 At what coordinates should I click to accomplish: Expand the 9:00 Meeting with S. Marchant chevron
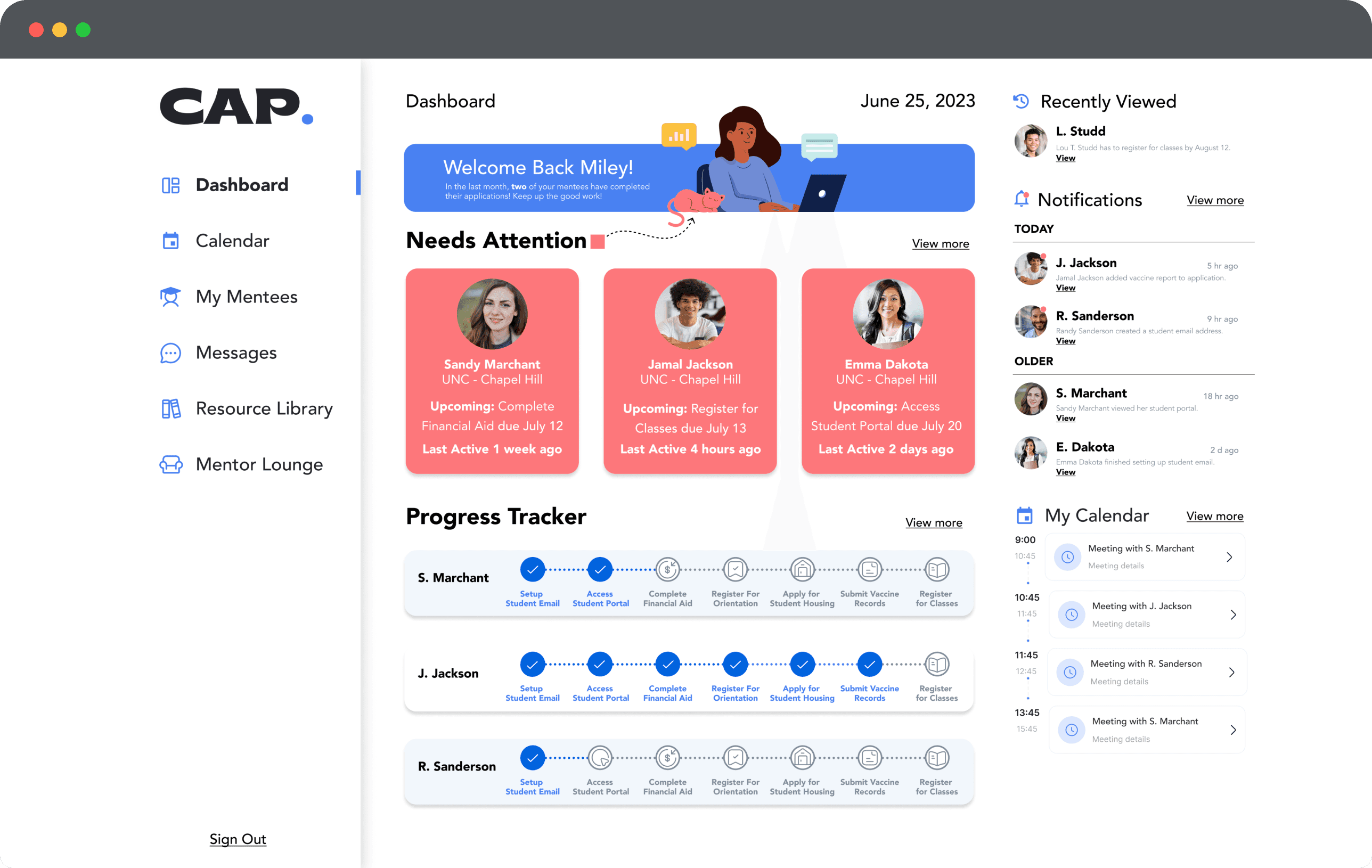[1229, 557]
